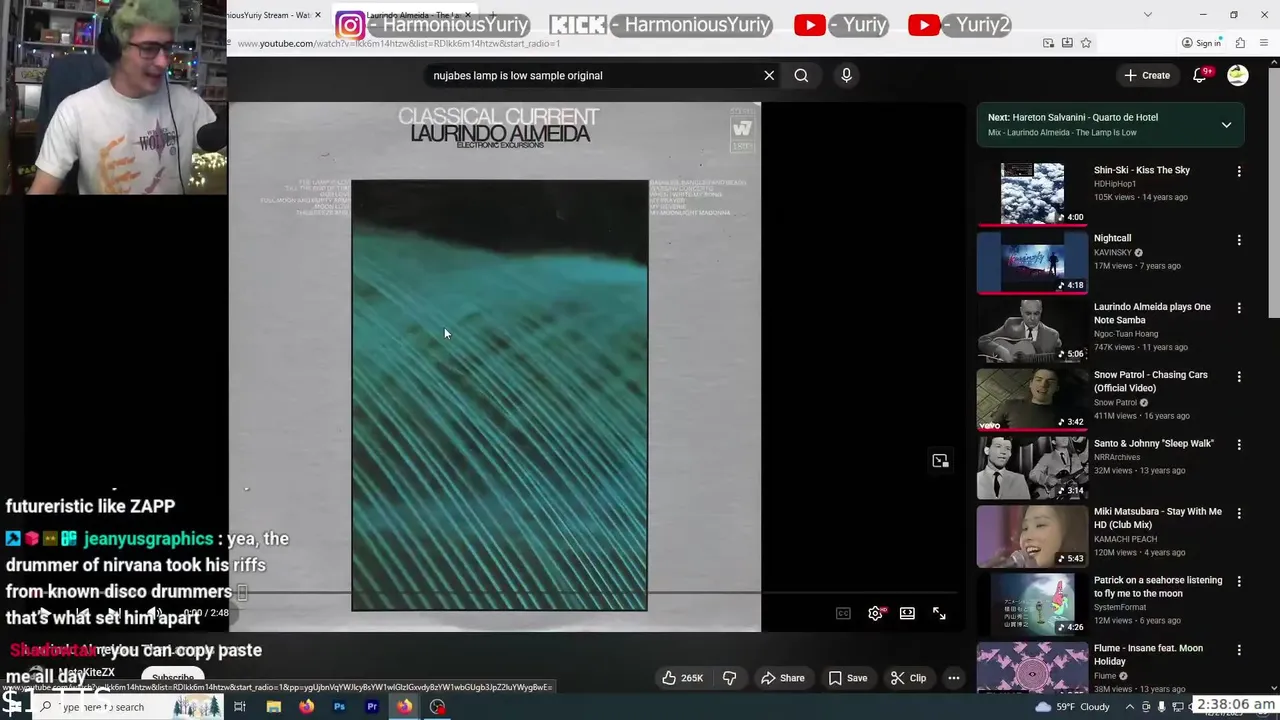Click the picture-in-picture icon in address bar
1280x720 pixels.
point(1048,43)
